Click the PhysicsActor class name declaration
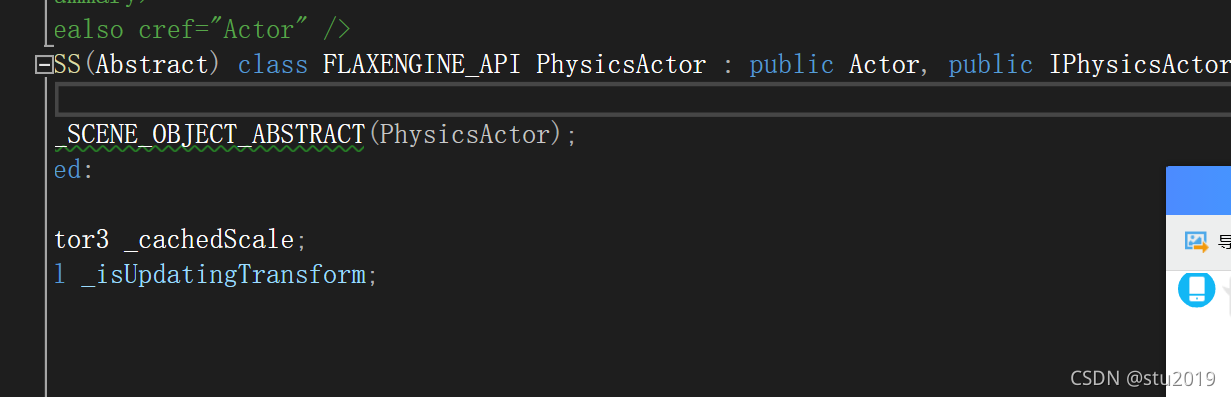Viewport: 1231px width, 397px height. (621, 65)
